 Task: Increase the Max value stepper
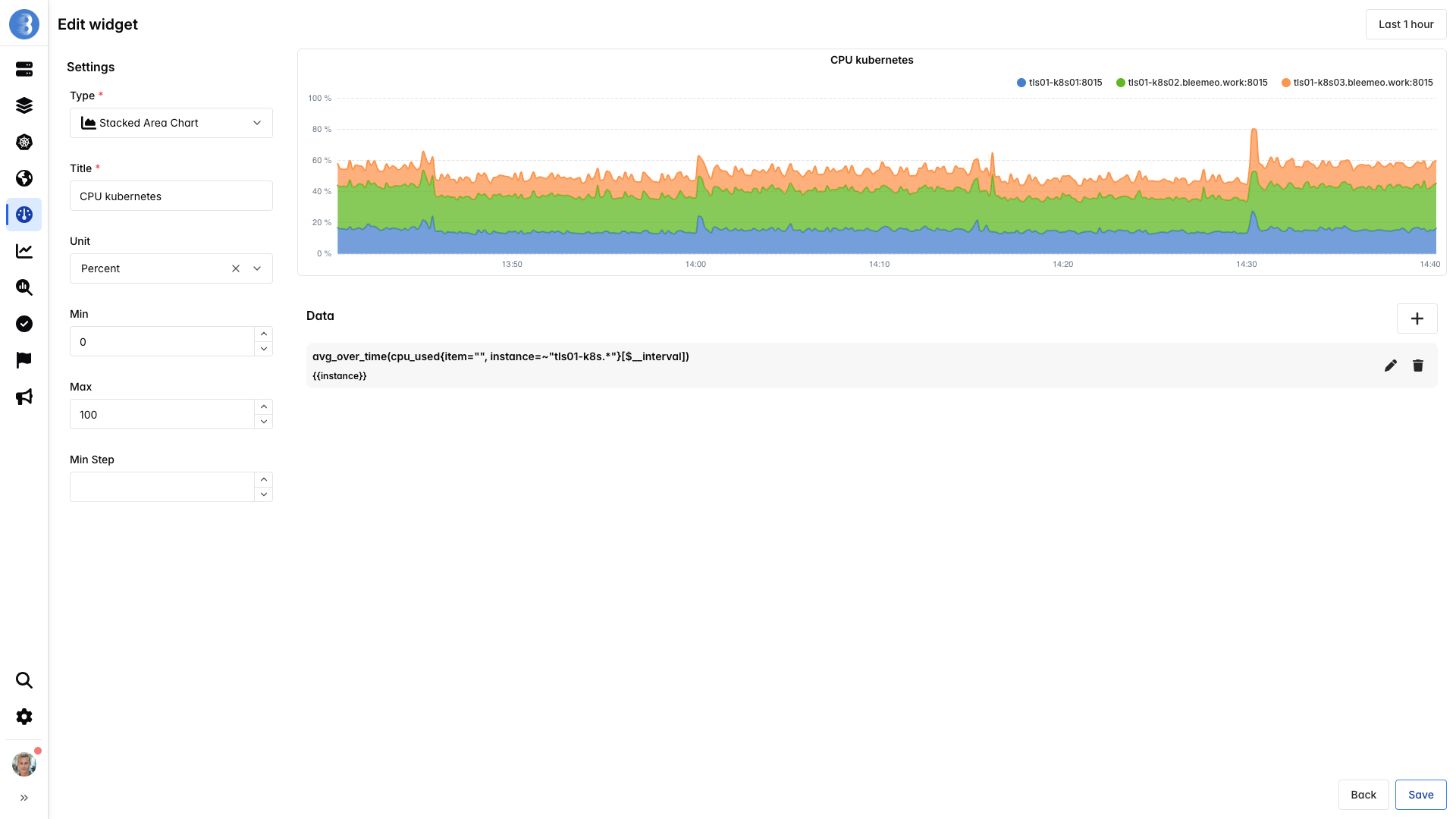264,406
